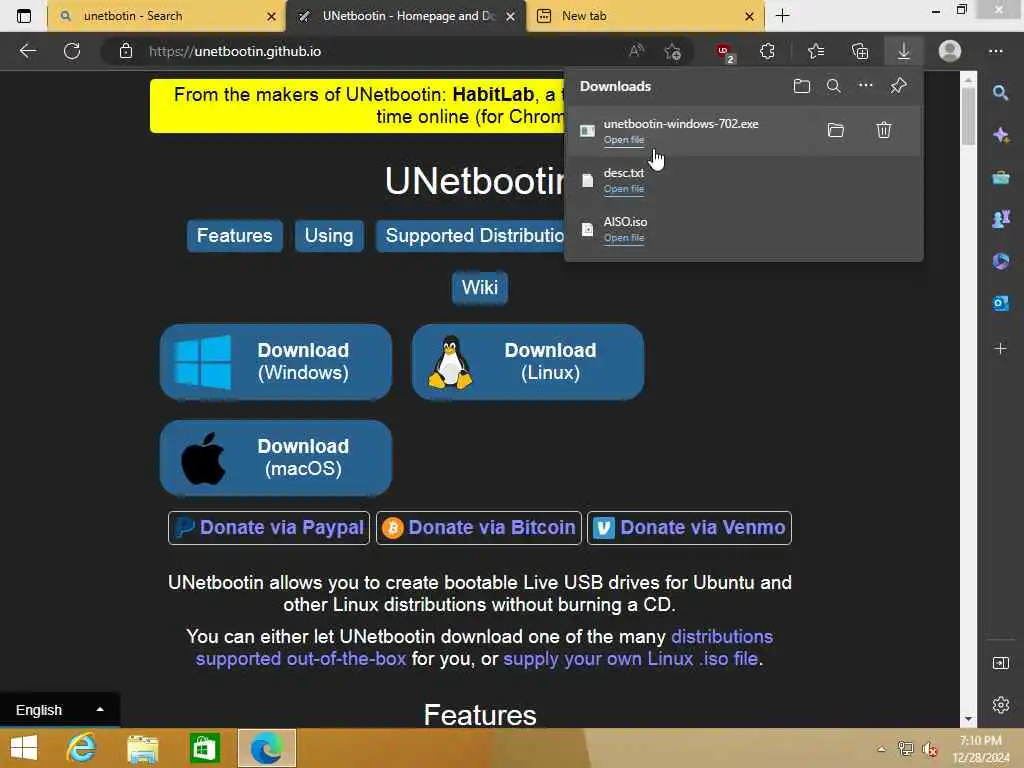Open the Collections icon
Image resolution: width=1024 pixels, height=768 pixels.
tap(860, 51)
